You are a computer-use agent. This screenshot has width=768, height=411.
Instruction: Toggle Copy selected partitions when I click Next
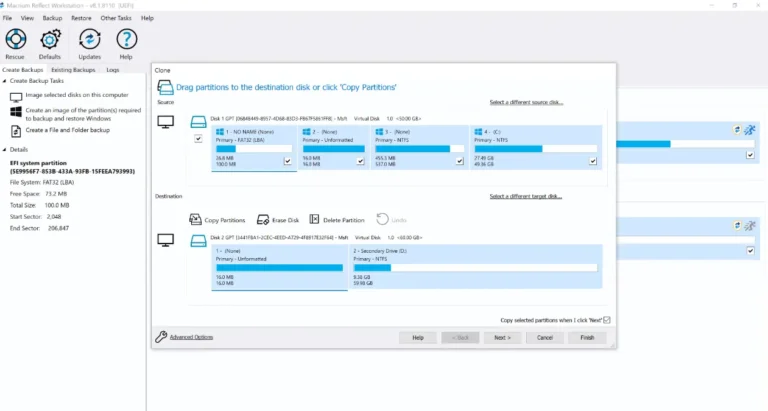point(607,320)
